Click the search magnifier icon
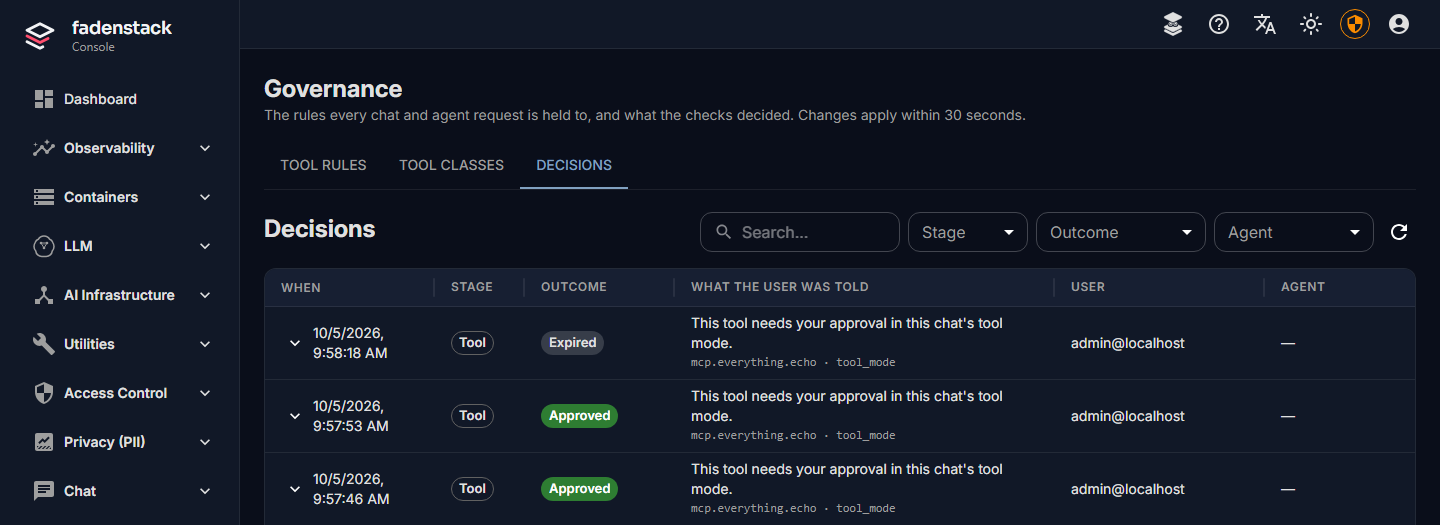1440x525 pixels. tap(724, 232)
